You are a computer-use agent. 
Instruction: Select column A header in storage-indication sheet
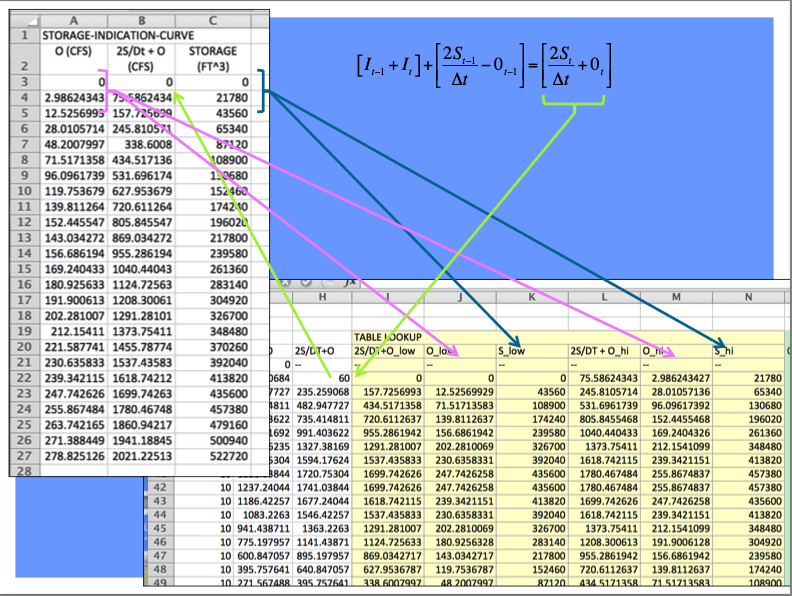[74, 20]
